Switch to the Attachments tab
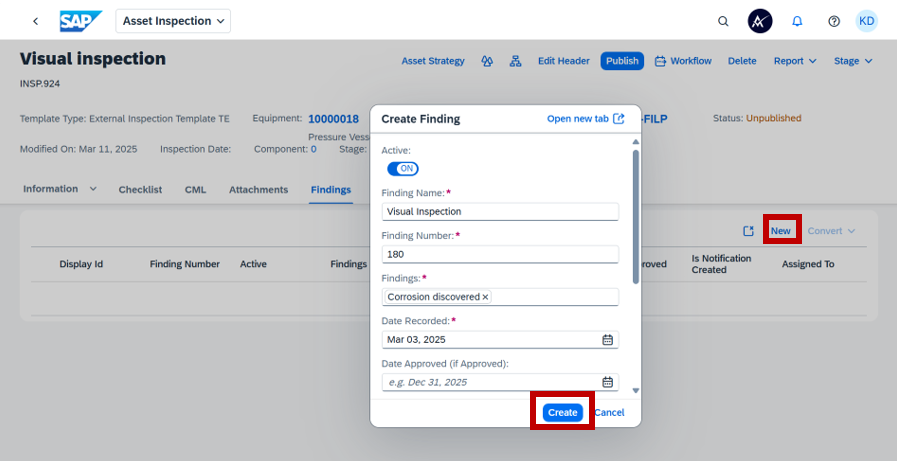The image size is (897, 461). pos(259,190)
